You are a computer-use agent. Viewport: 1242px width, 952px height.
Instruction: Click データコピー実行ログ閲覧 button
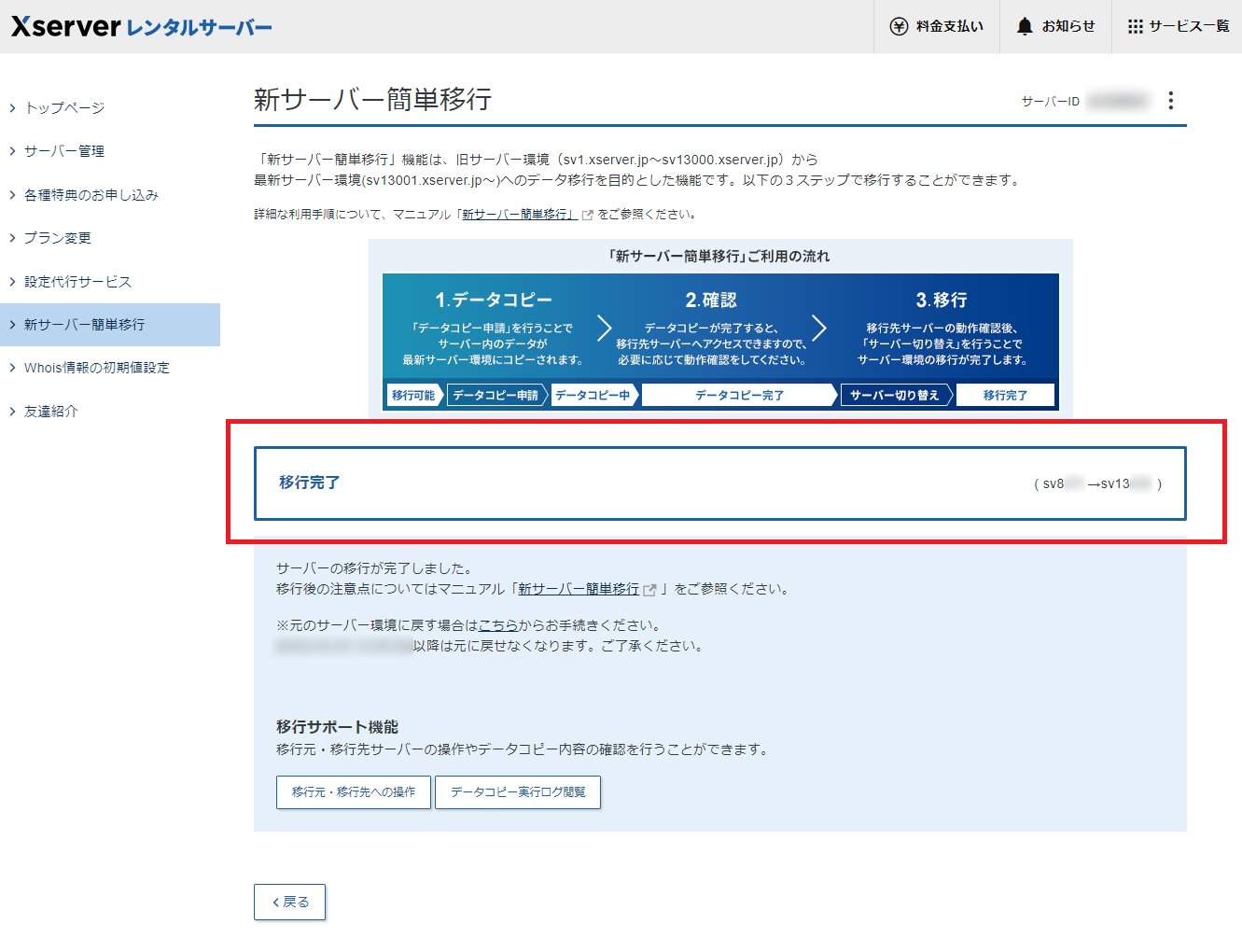click(x=518, y=791)
